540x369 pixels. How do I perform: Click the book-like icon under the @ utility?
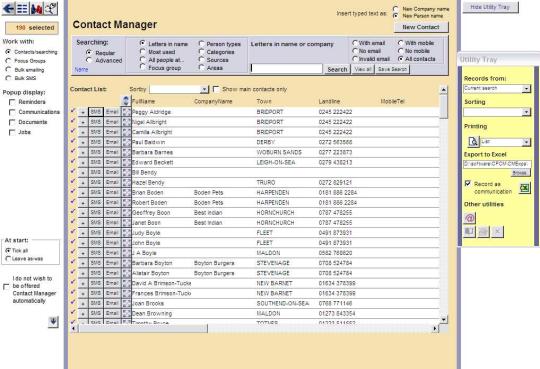click(x=469, y=232)
